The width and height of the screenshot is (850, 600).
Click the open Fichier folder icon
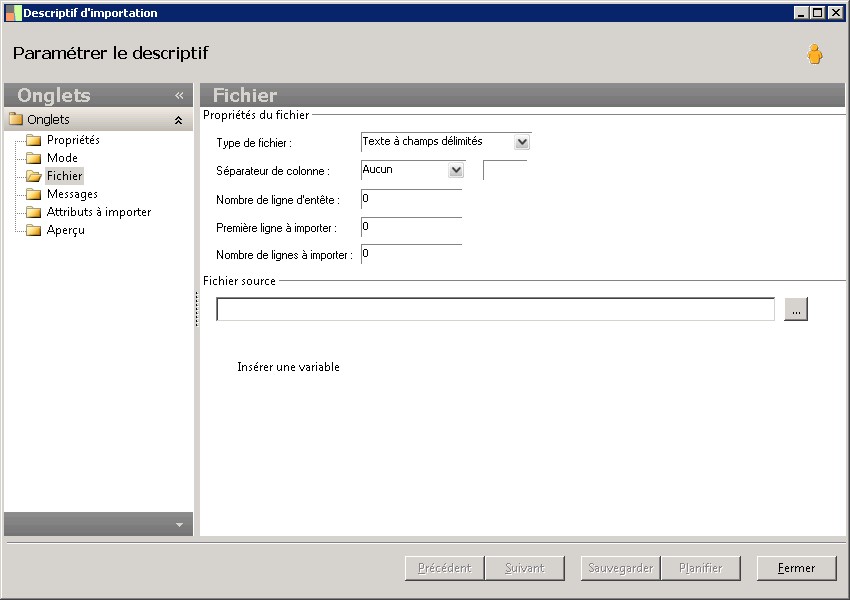click(34, 176)
